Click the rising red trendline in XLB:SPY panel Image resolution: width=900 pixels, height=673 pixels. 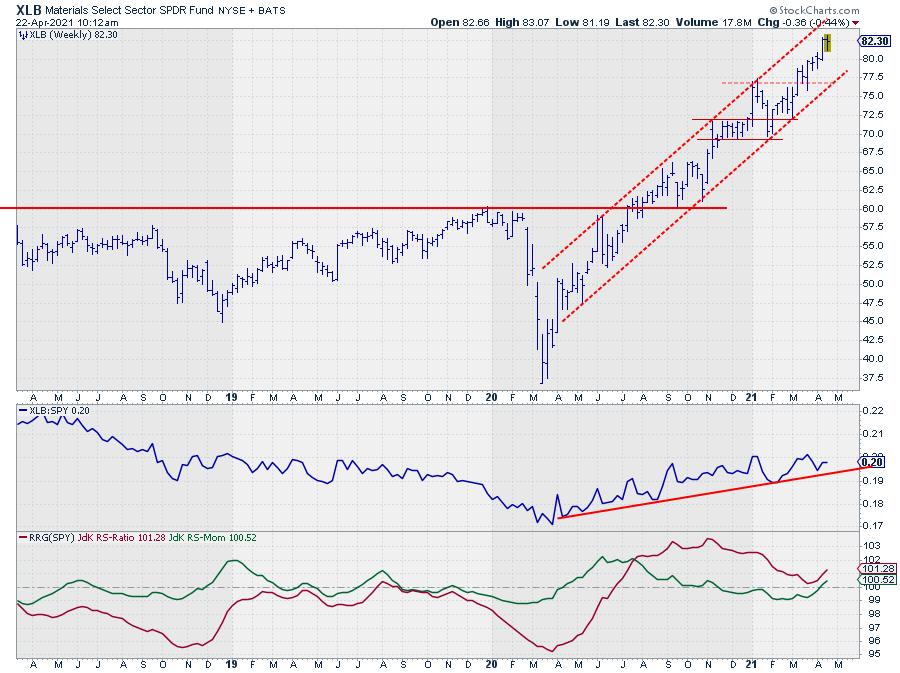point(700,494)
